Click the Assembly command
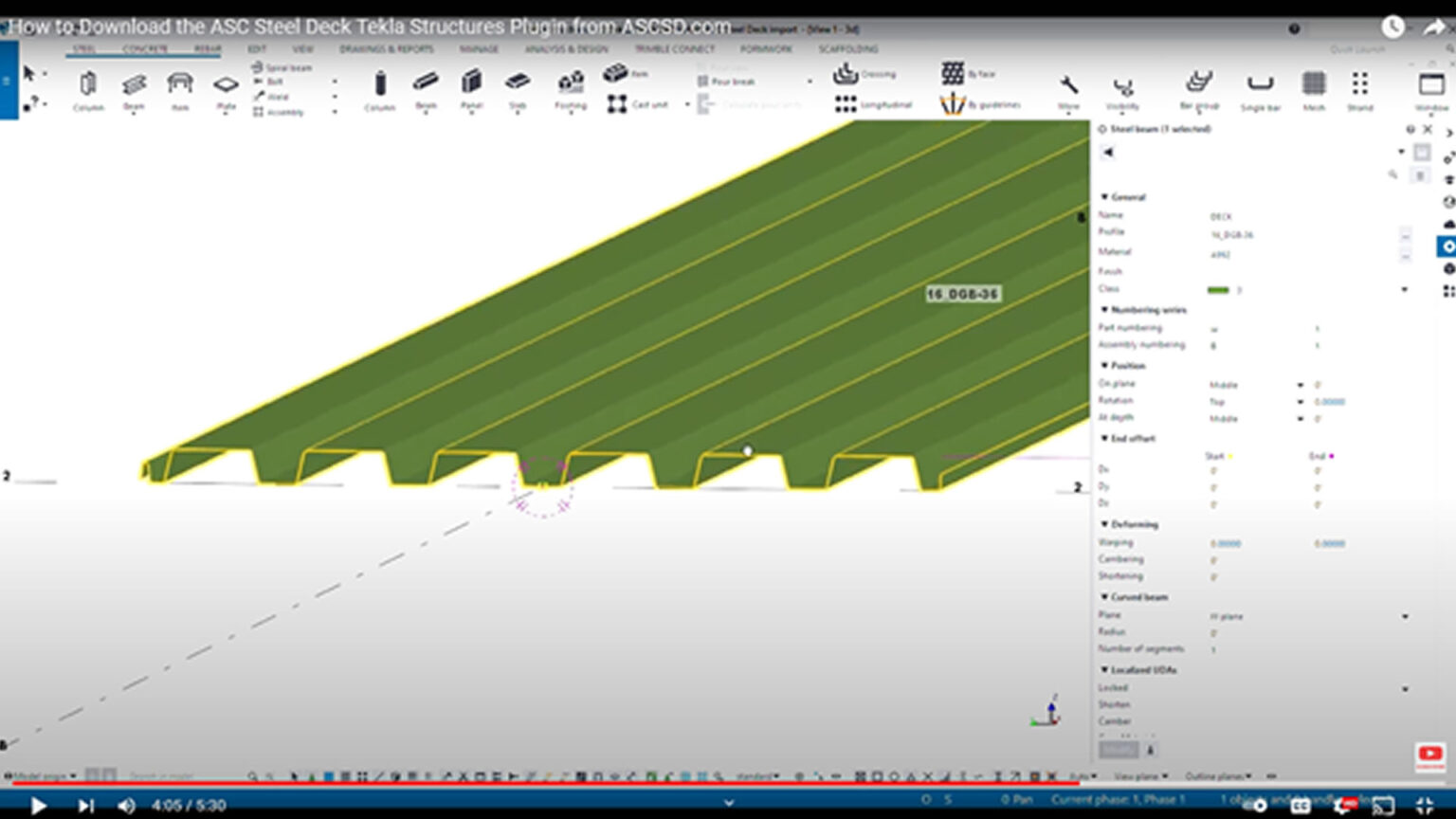This screenshot has height=819, width=1456. click(279, 112)
